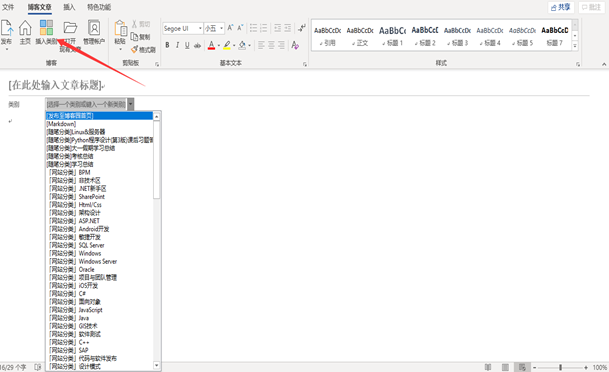609x372 pixels.
Task: Apply yellow text highlight color
Action: [x=227, y=45]
